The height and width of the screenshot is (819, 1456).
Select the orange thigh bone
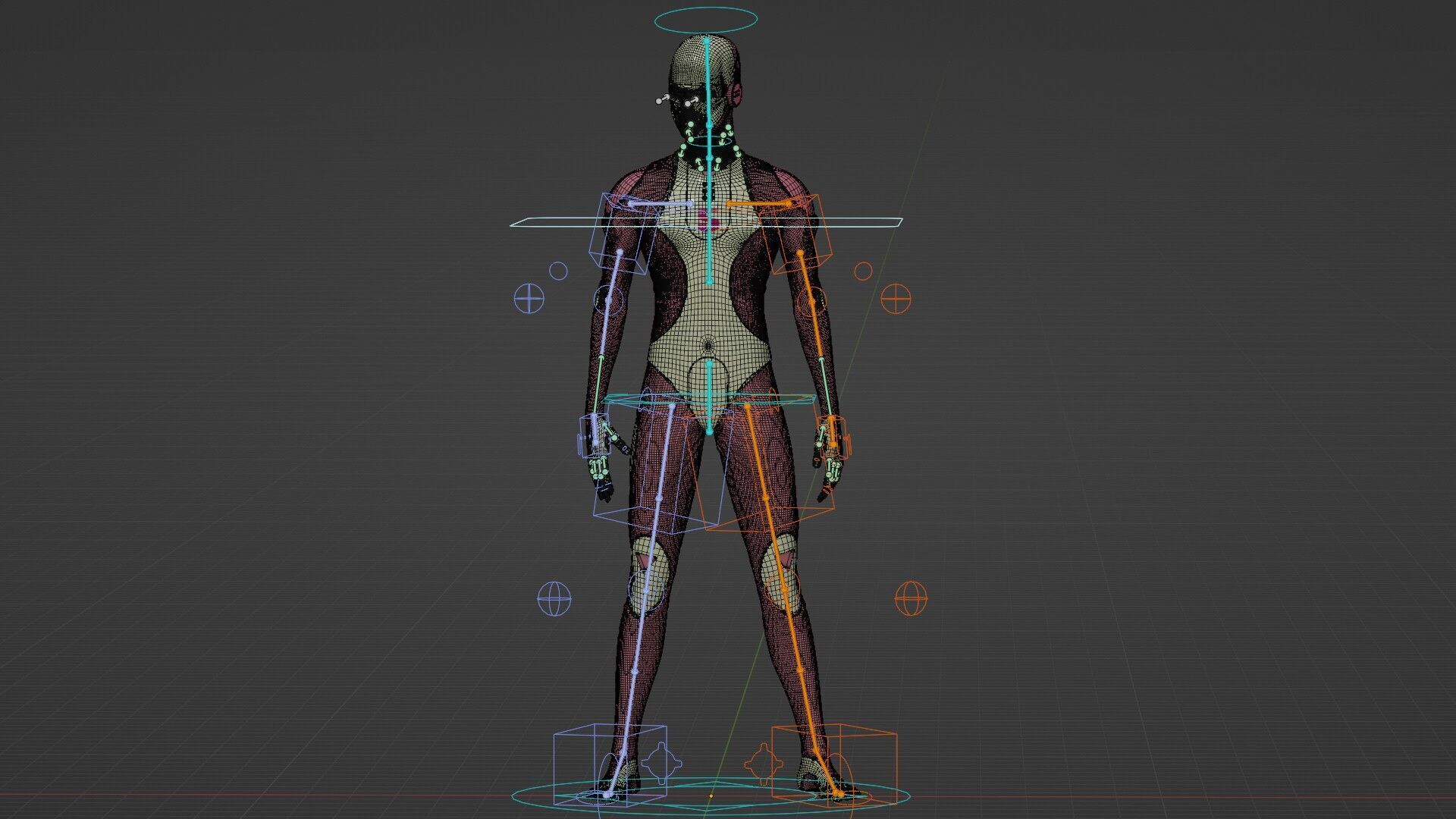coord(756,451)
